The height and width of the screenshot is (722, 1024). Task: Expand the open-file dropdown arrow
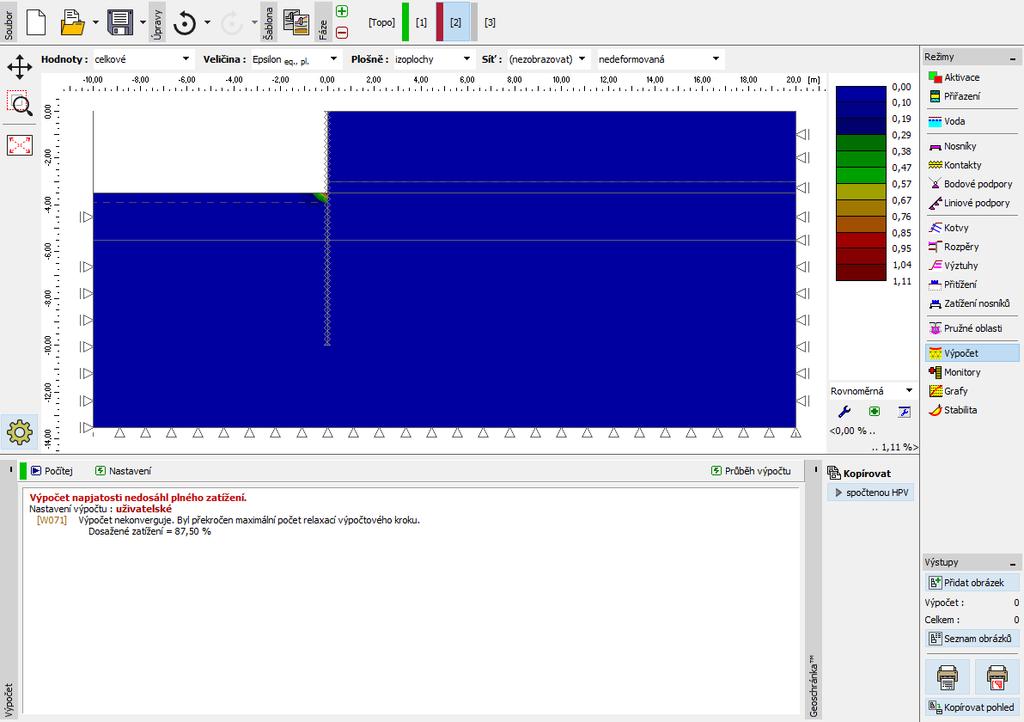click(95, 22)
